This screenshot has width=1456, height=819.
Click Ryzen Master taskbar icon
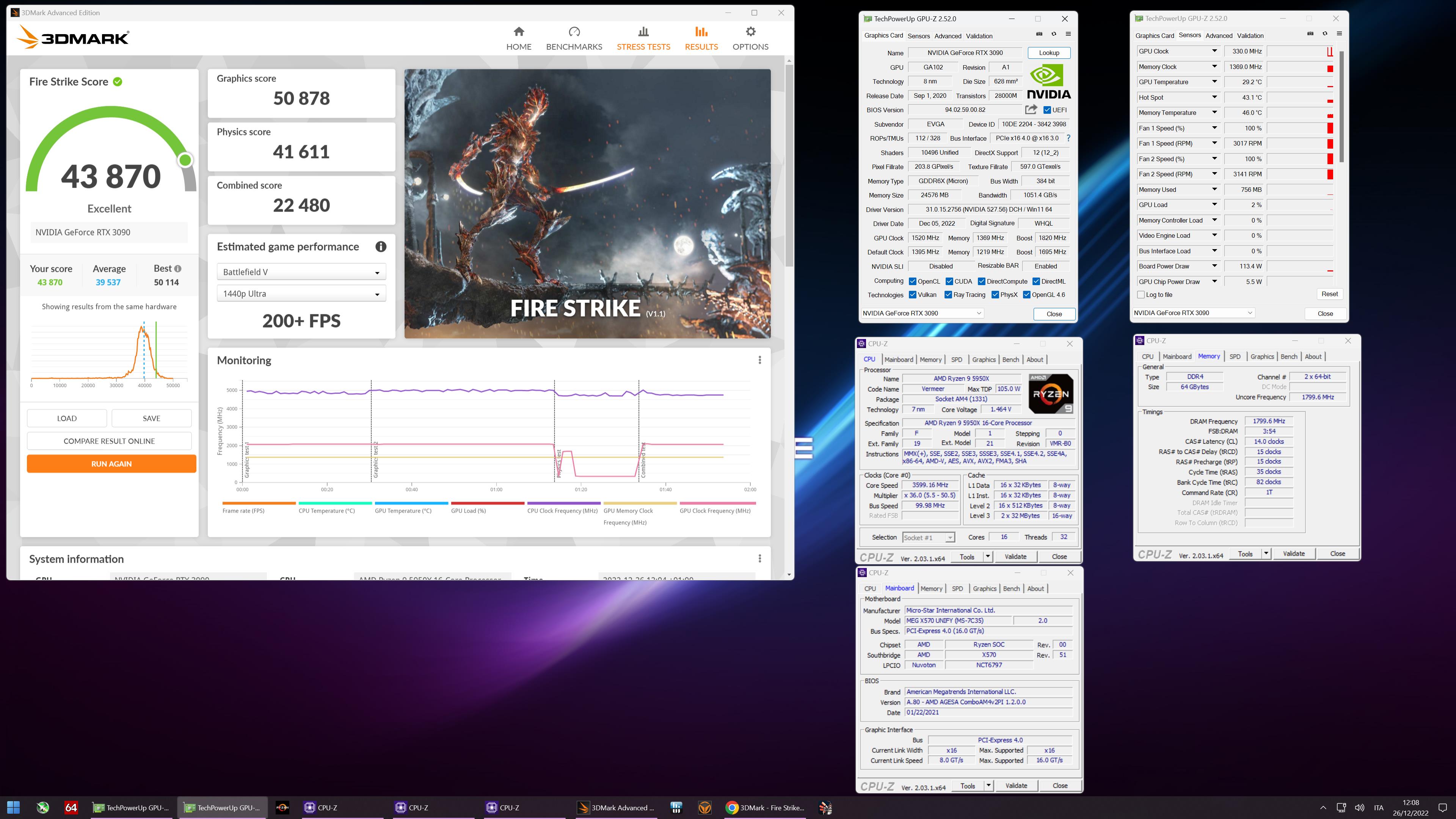[282, 807]
